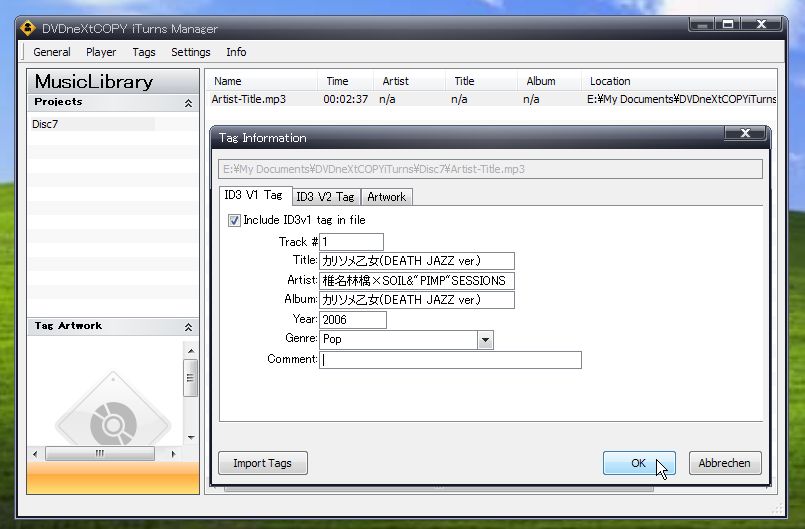
Task: Click the Album input field
Action: [x=417, y=300]
